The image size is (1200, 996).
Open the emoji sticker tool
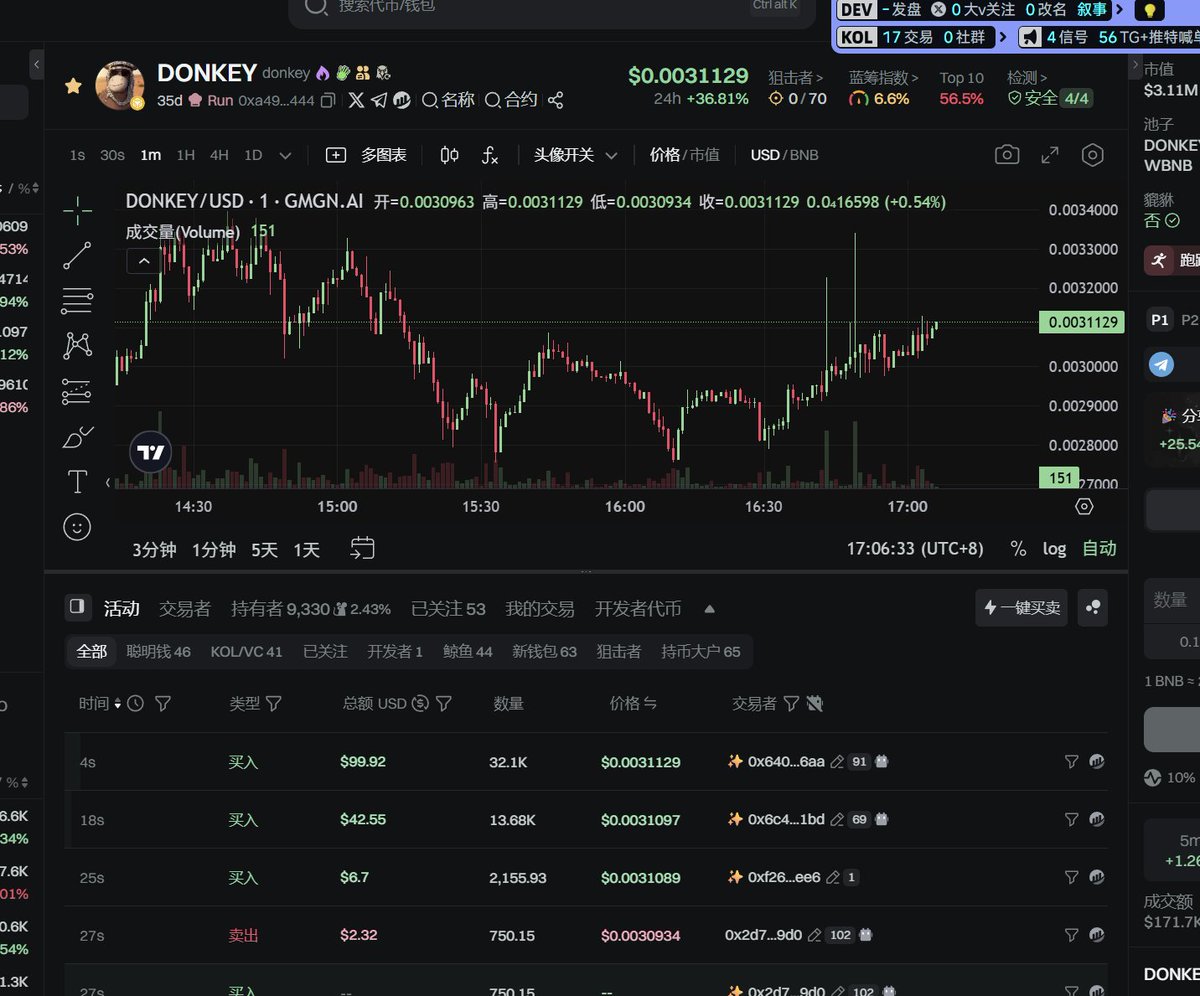77,527
